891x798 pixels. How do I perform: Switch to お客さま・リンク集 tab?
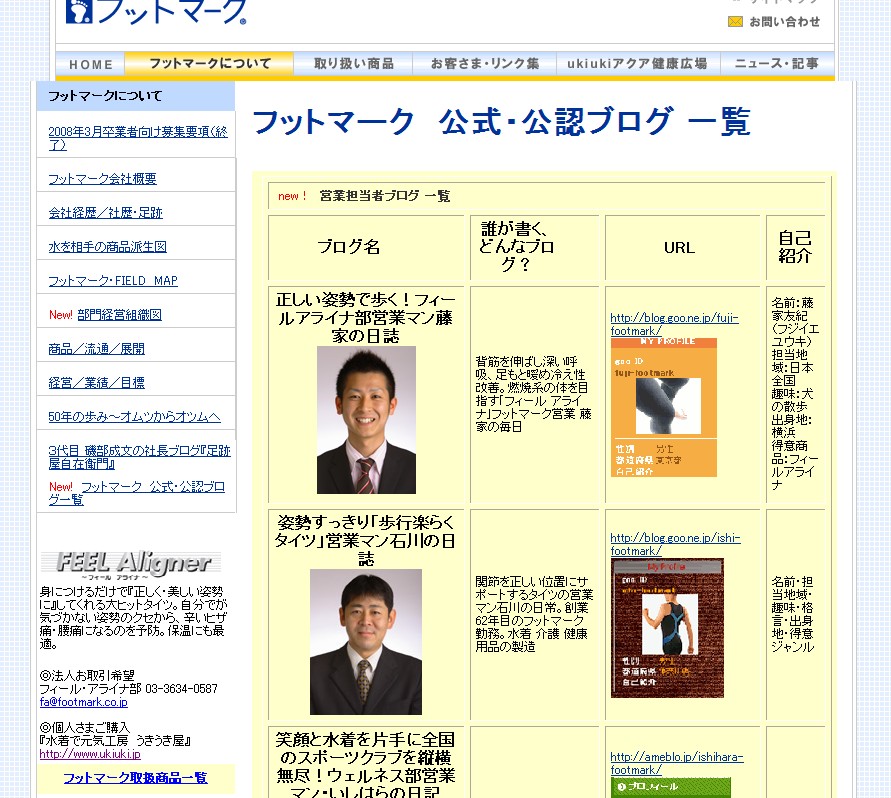484,64
